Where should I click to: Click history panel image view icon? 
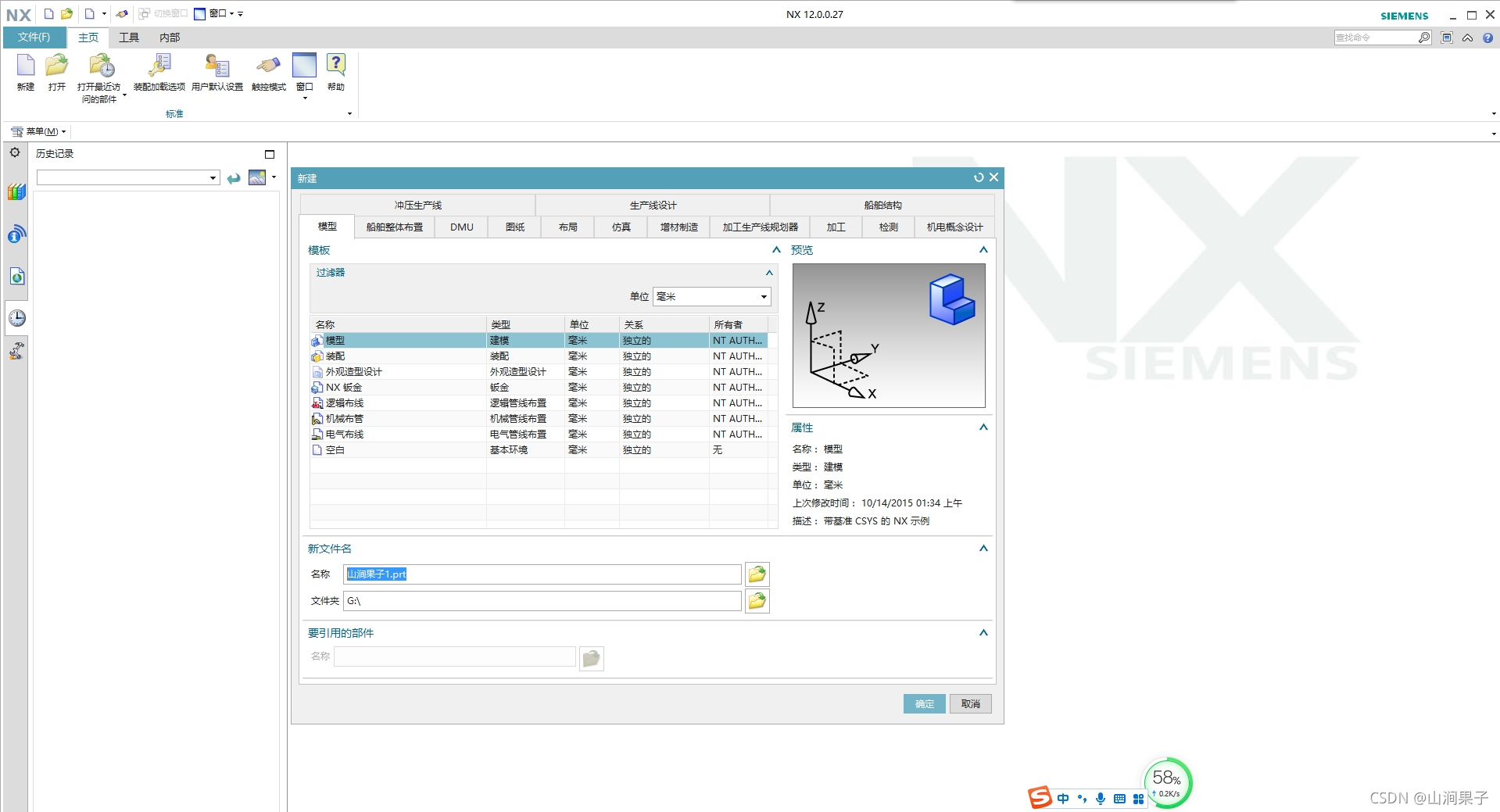[257, 177]
